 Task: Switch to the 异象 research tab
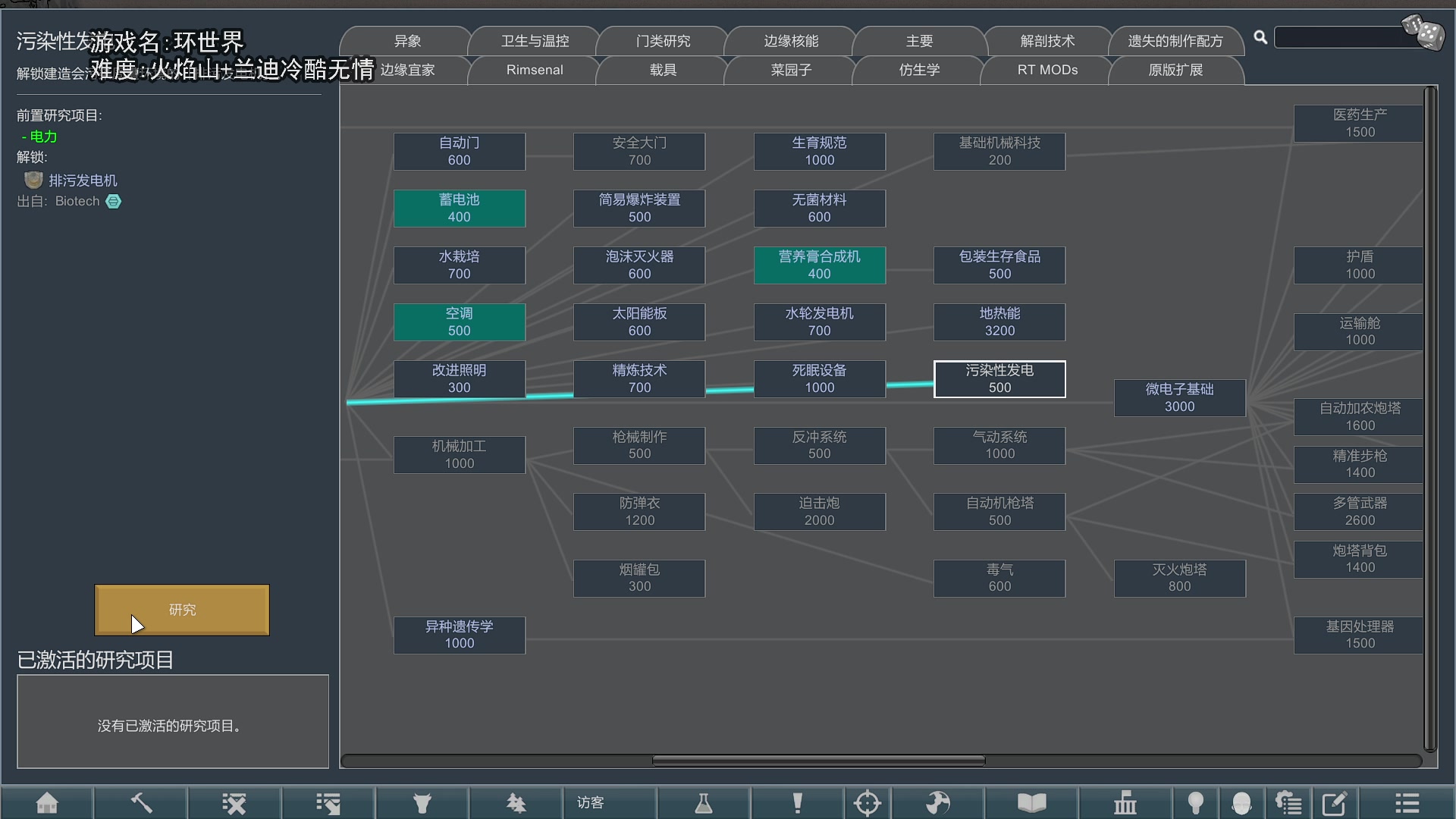407,41
